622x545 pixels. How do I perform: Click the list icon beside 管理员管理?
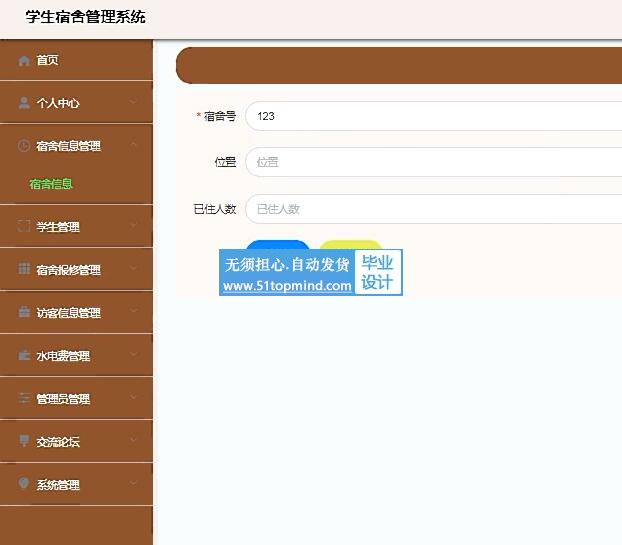(24, 398)
